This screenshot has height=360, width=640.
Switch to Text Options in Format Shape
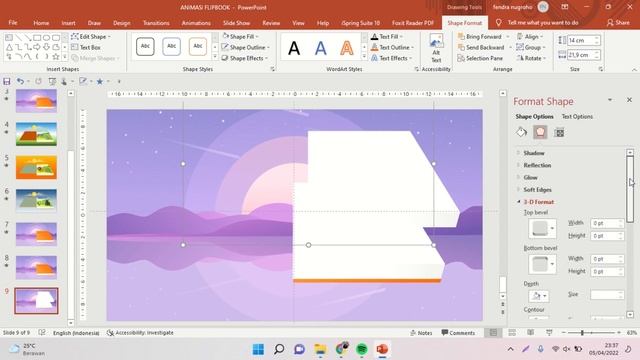pyautogui.click(x=577, y=117)
